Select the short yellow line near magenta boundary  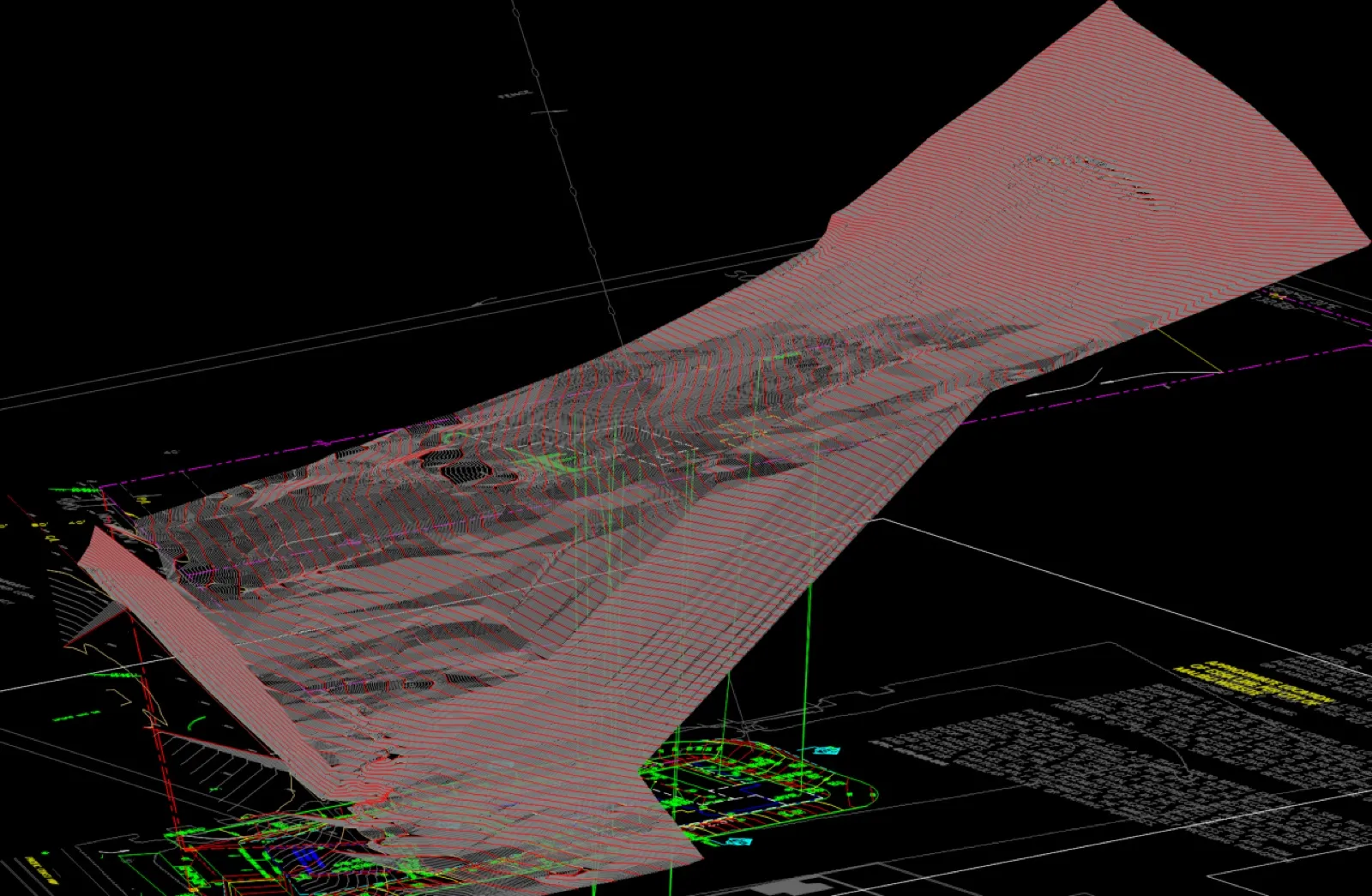point(1188,350)
